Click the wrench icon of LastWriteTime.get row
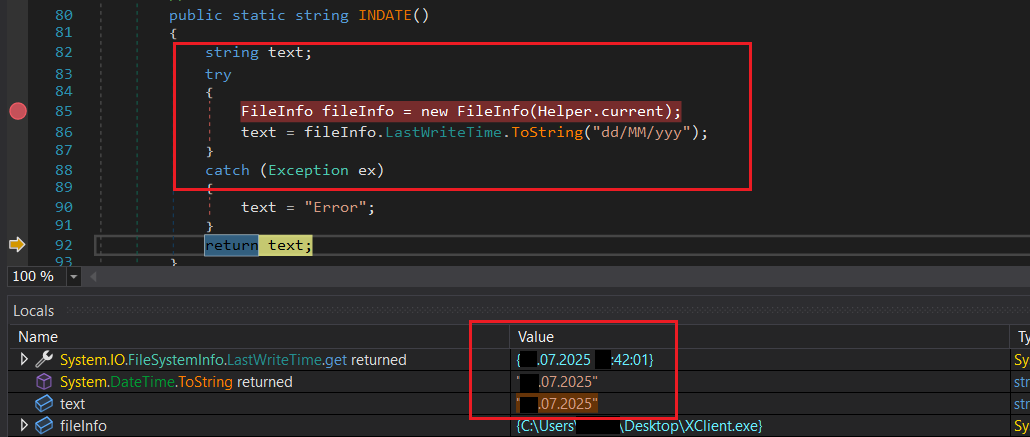Image resolution: width=1030 pixels, height=437 pixels. coord(43,359)
